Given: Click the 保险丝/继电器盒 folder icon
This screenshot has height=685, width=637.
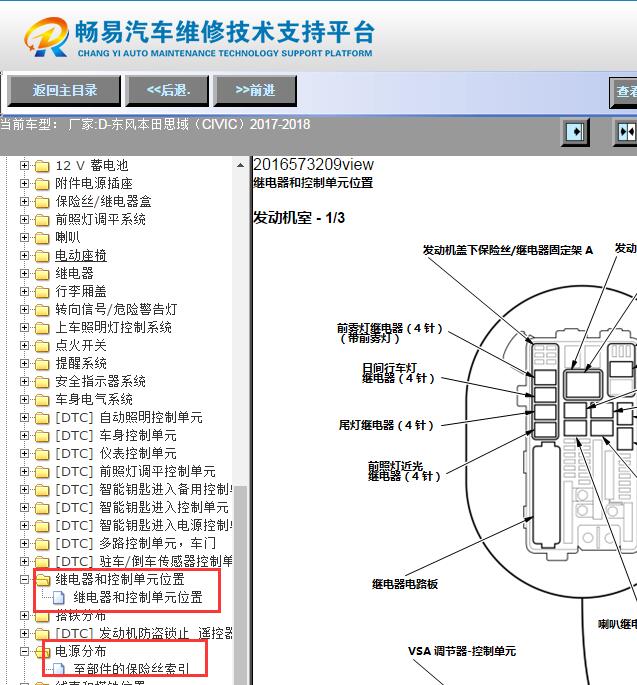Looking at the screenshot, I should (42, 202).
